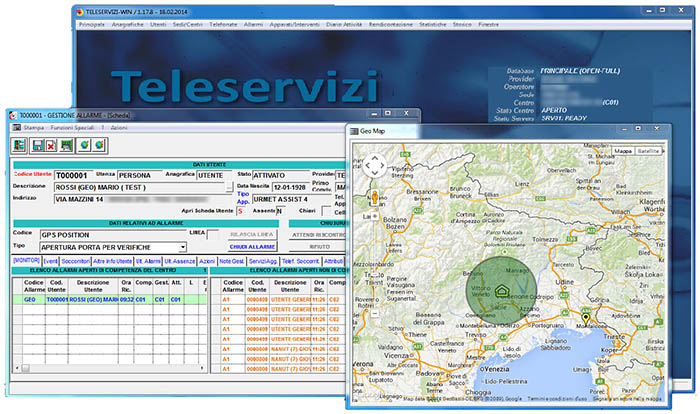700x414 pixels.
Task: Click the Descrizione field ROSSI (GEO) MARIO
Action: click(139, 188)
